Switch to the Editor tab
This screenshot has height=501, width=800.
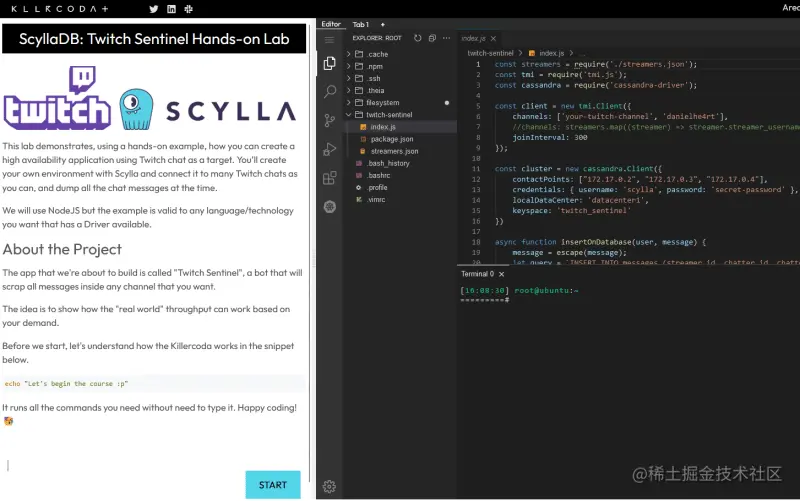click(x=331, y=24)
